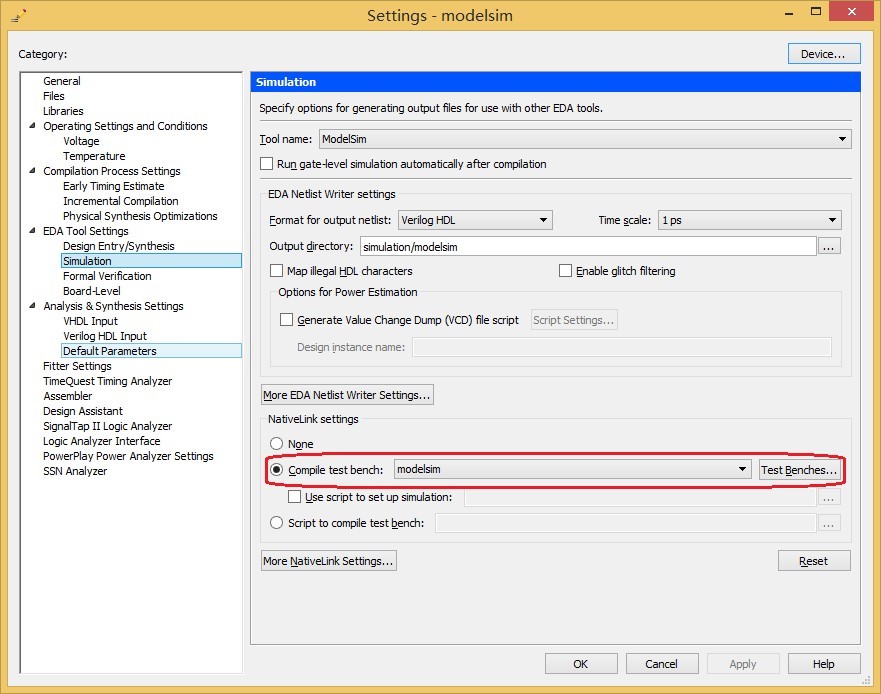Browse for the output directory with the ellipsis button
Screen dimensions: 881x694
coord(829,246)
